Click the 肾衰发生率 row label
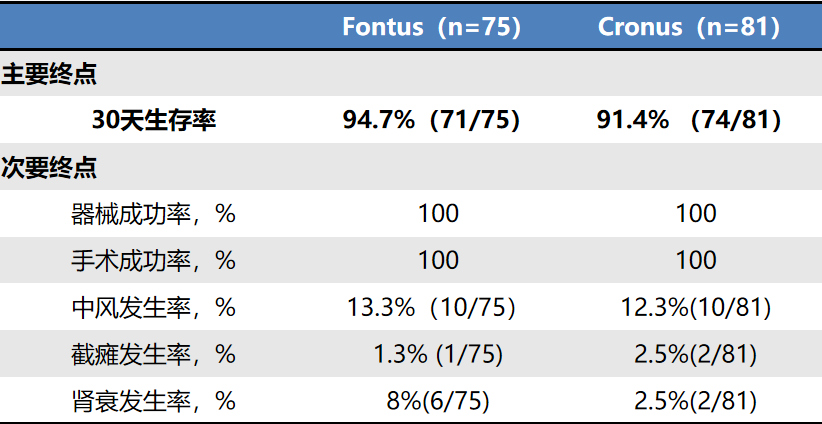822x424 pixels. (154, 401)
